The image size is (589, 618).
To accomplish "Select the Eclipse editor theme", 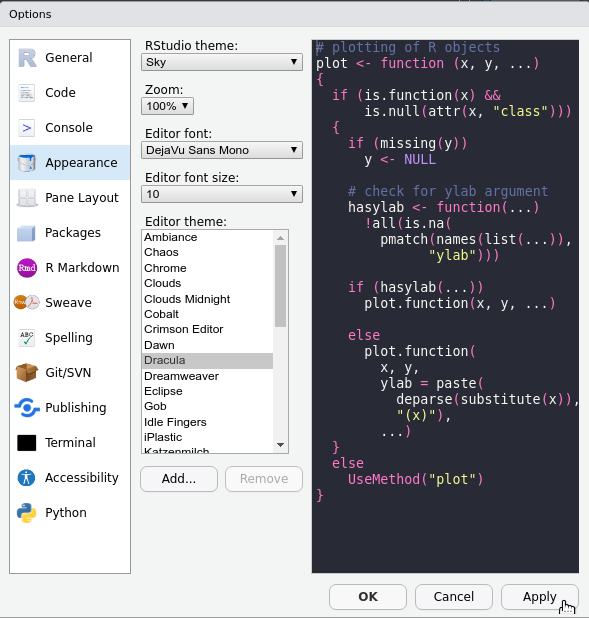I will pos(207,391).
